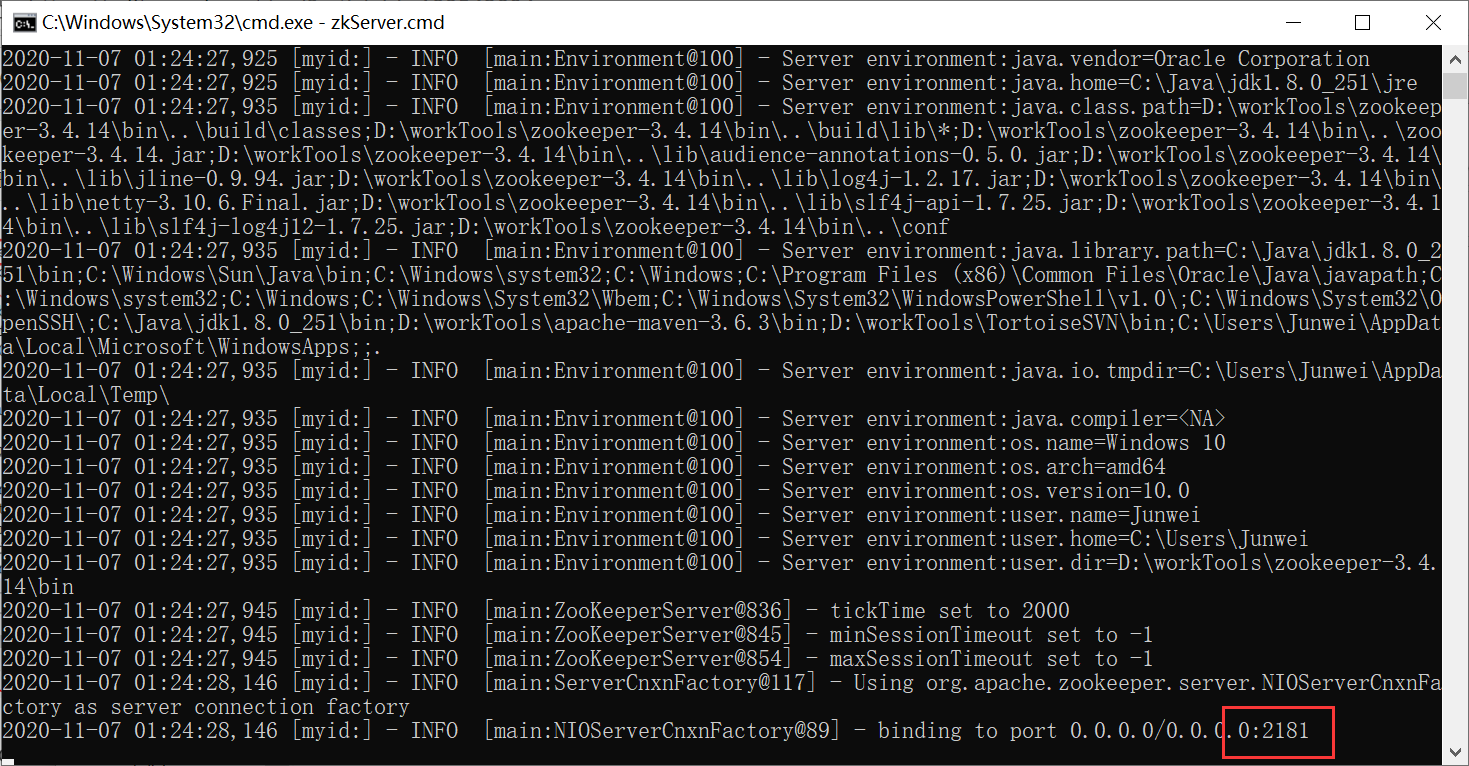Image resolution: width=1469 pixels, height=766 pixels.
Task: Click 'maxSessionTimeout set to -1' message
Action: [x=992, y=659]
